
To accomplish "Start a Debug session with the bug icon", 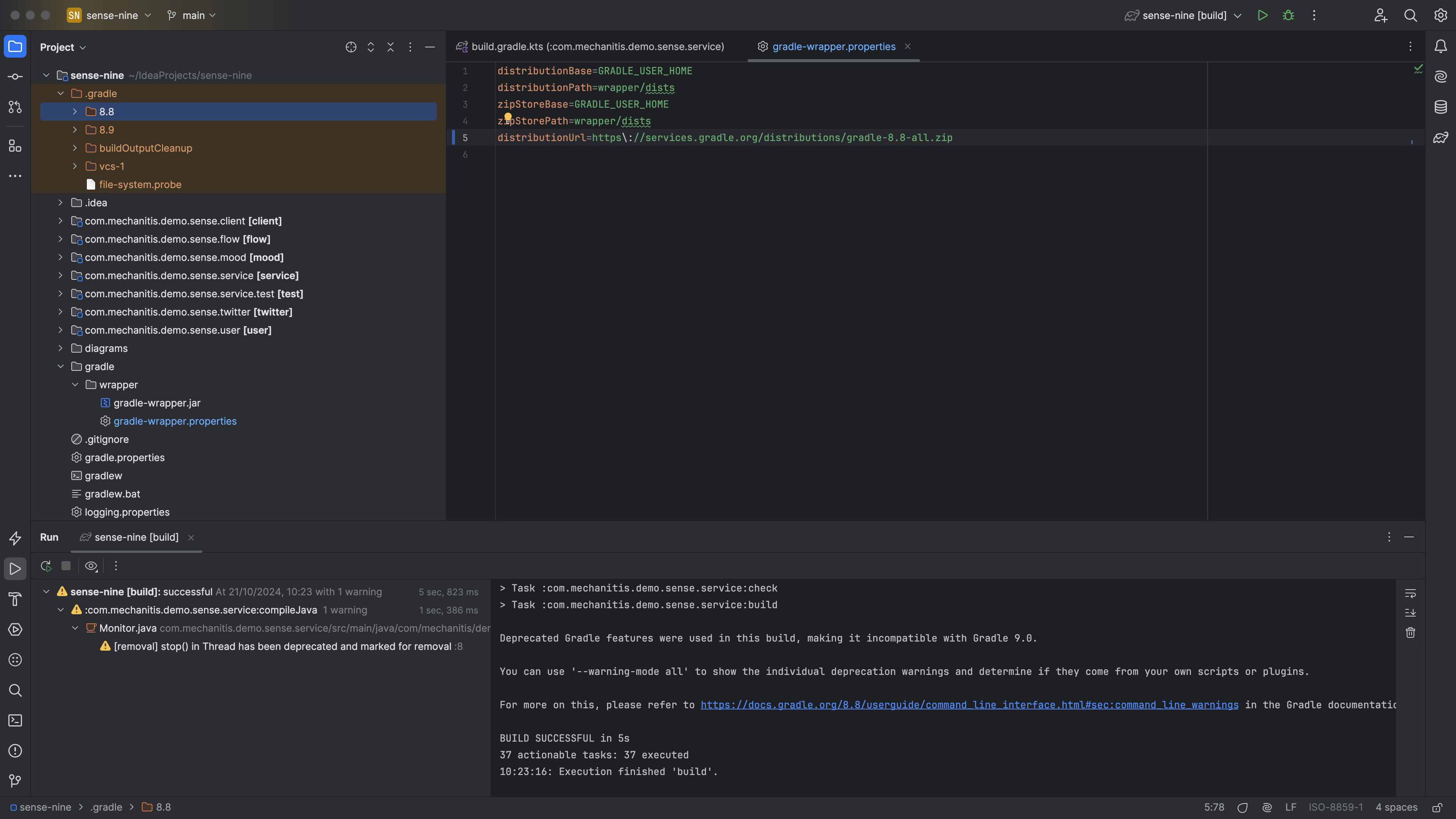I will (x=1289, y=15).
